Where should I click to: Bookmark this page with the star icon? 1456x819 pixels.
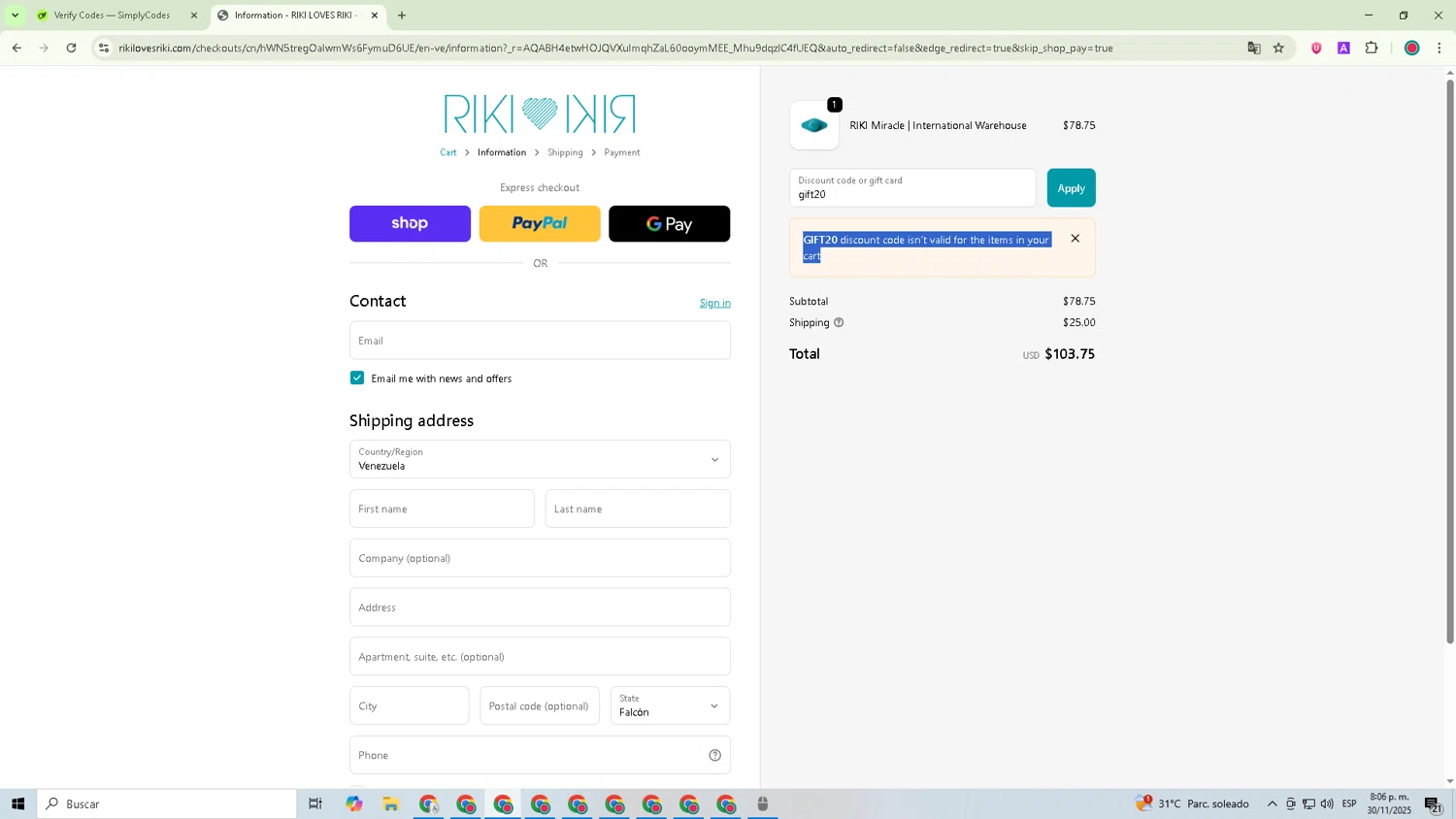pyautogui.click(x=1278, y=48)
